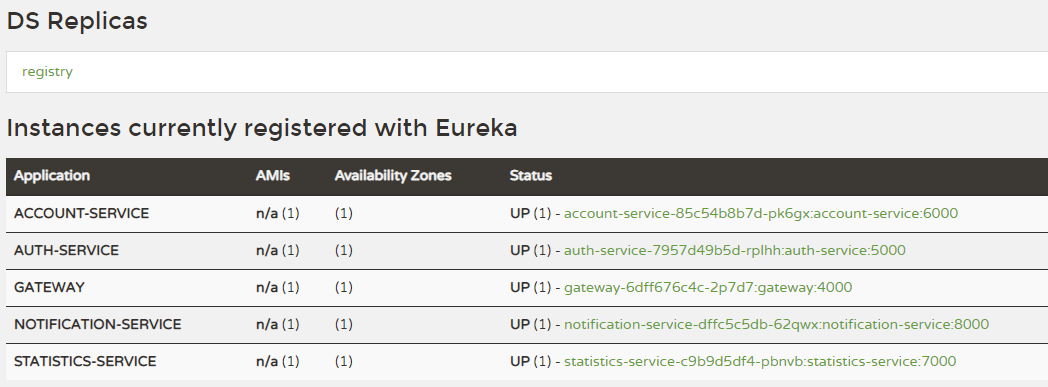Open the statistics-service instance link
Image resolution: width=1048 pixels, height=387 pixels.
(x=760, y=361)
